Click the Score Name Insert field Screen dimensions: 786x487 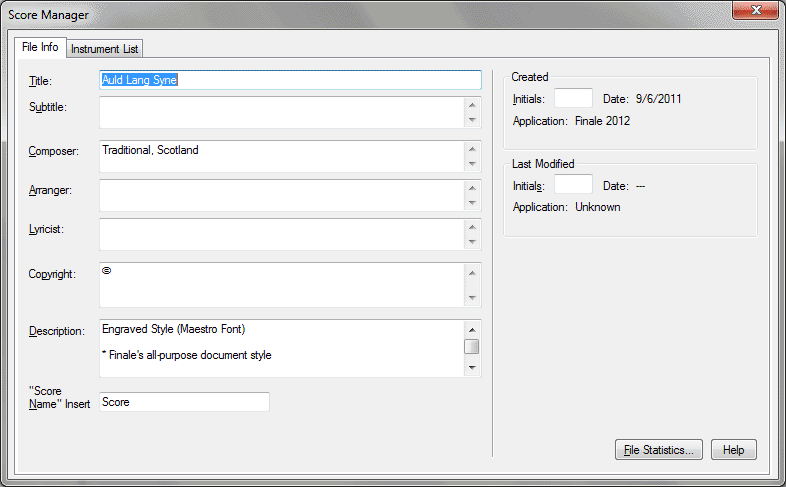(184, 402)
